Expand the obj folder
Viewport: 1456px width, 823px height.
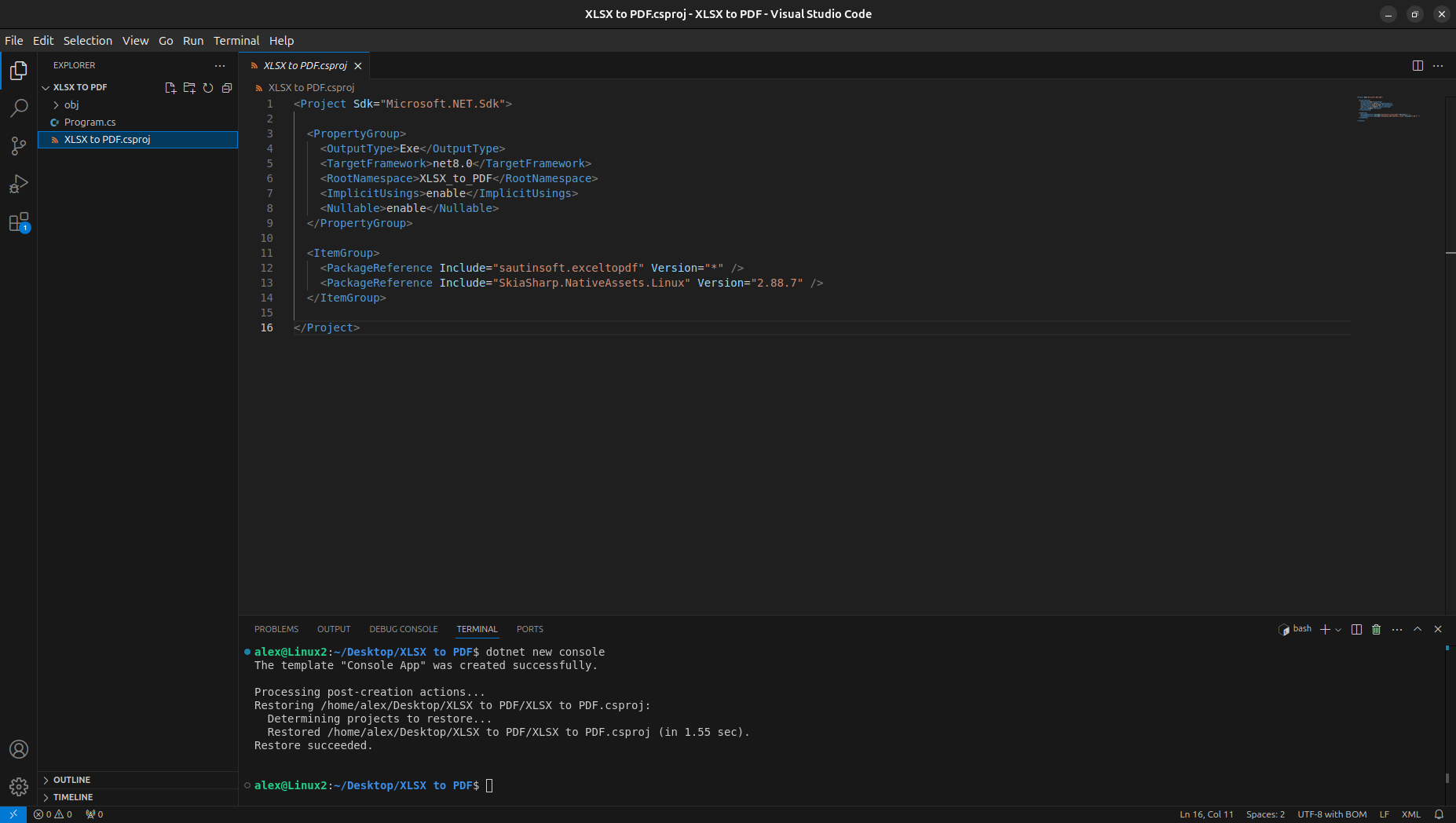coord(71,105)
